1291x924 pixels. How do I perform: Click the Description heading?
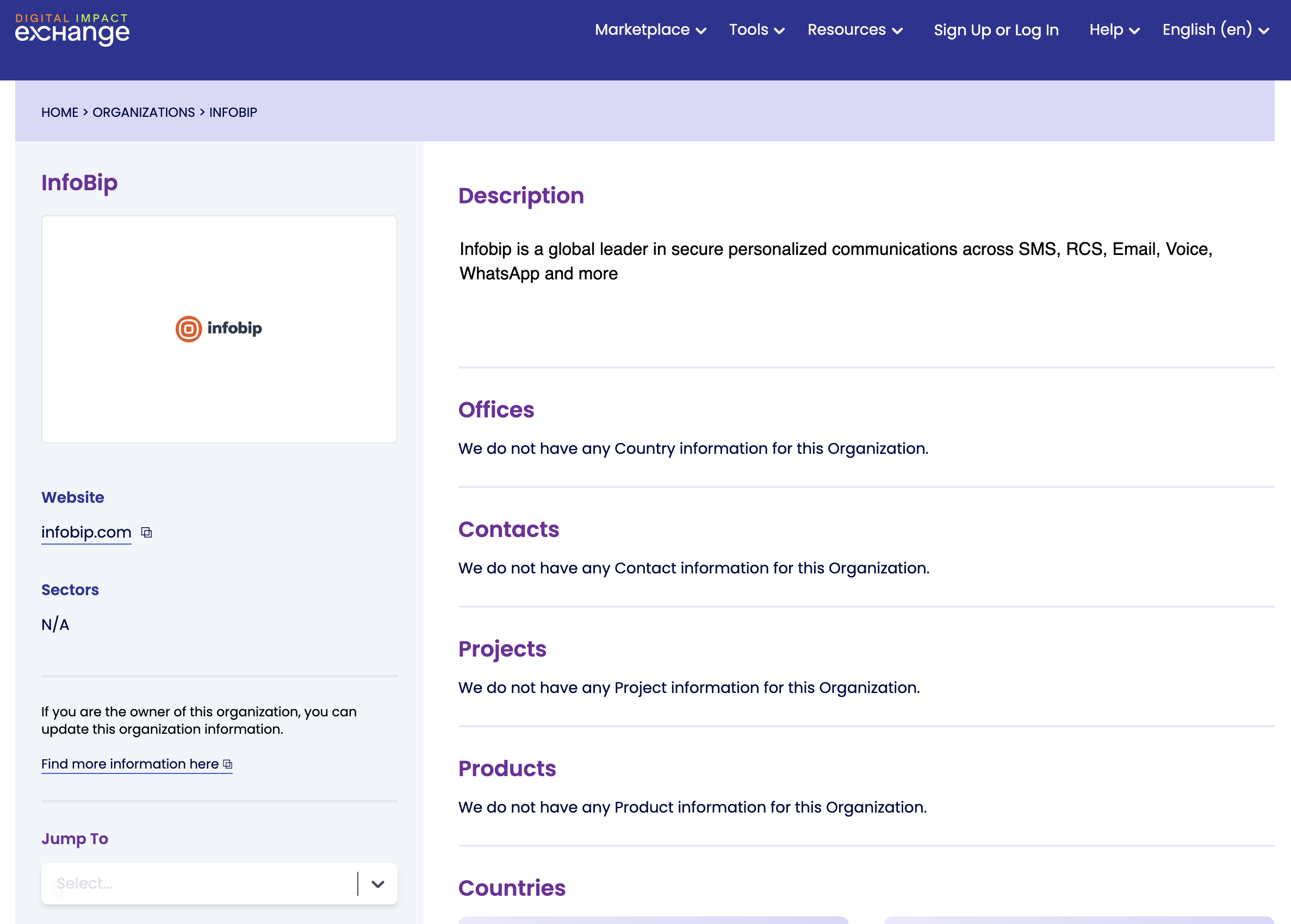tap(521, 196)
